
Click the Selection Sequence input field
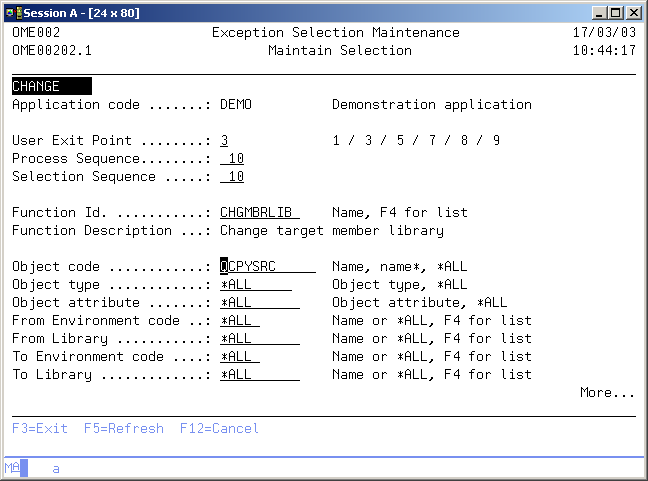233,177
